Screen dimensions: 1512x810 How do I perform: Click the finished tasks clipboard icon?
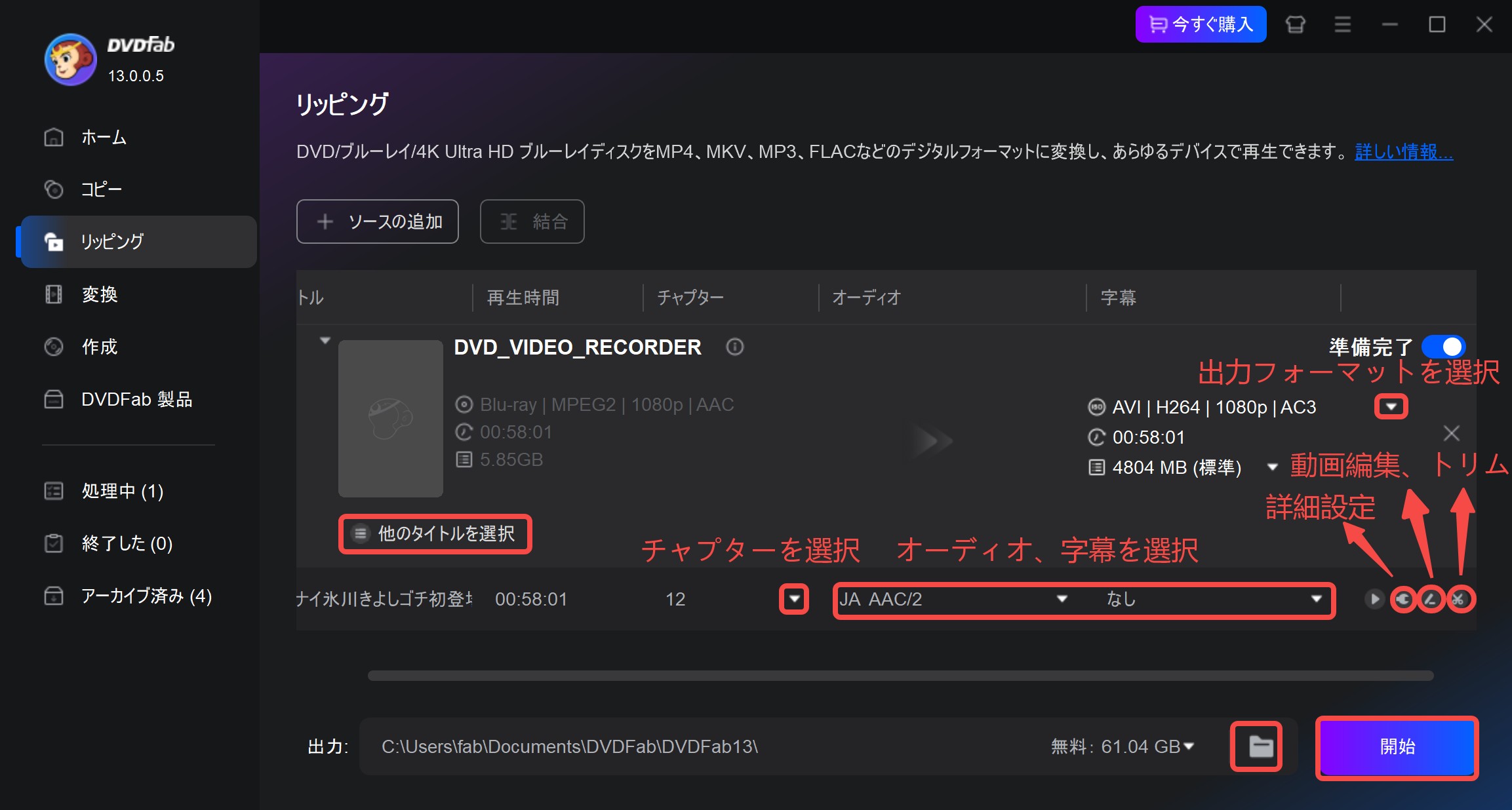coord(54,543)
